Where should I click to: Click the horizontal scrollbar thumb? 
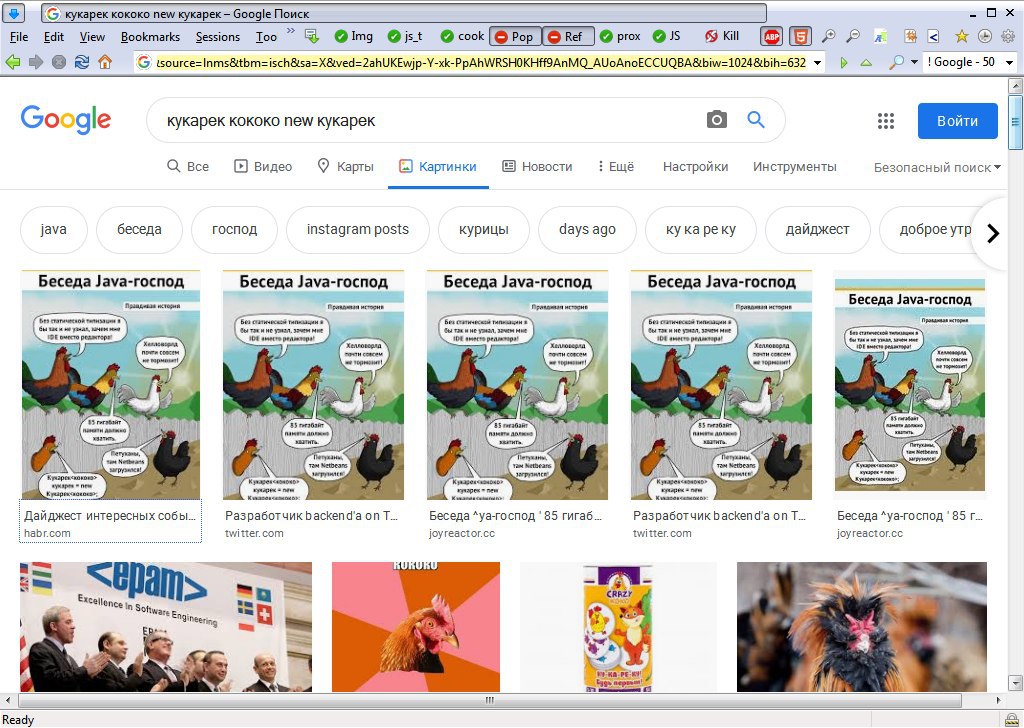click(x=490, y=701)
